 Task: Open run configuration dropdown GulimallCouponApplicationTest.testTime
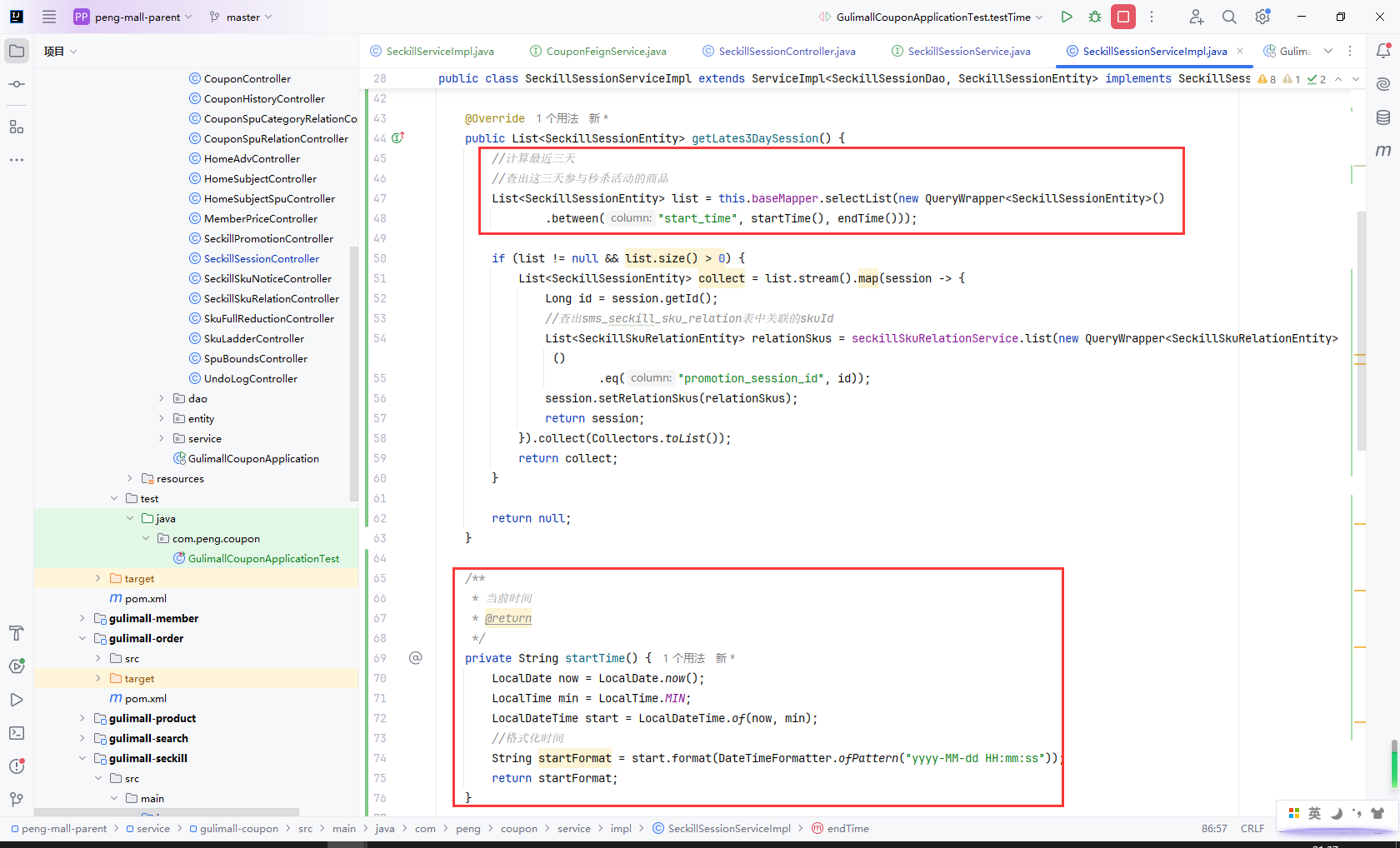pos(930,17)
